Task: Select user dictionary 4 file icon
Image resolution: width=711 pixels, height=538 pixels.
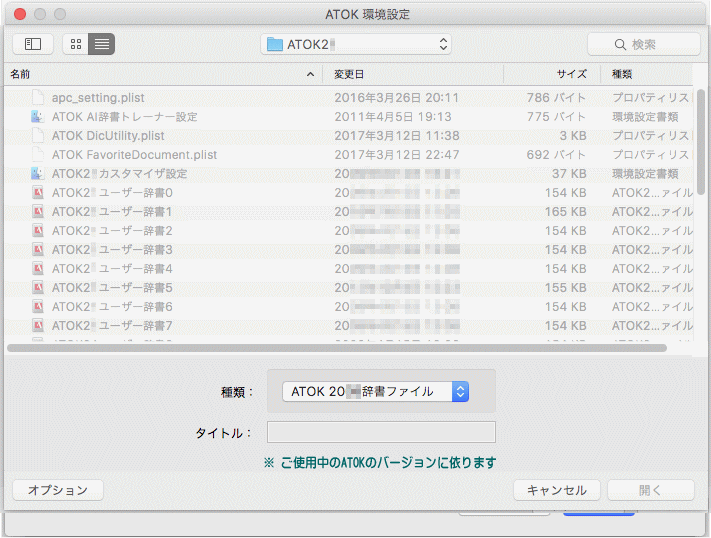Action: pyautogui.click(x=38, y=269)
